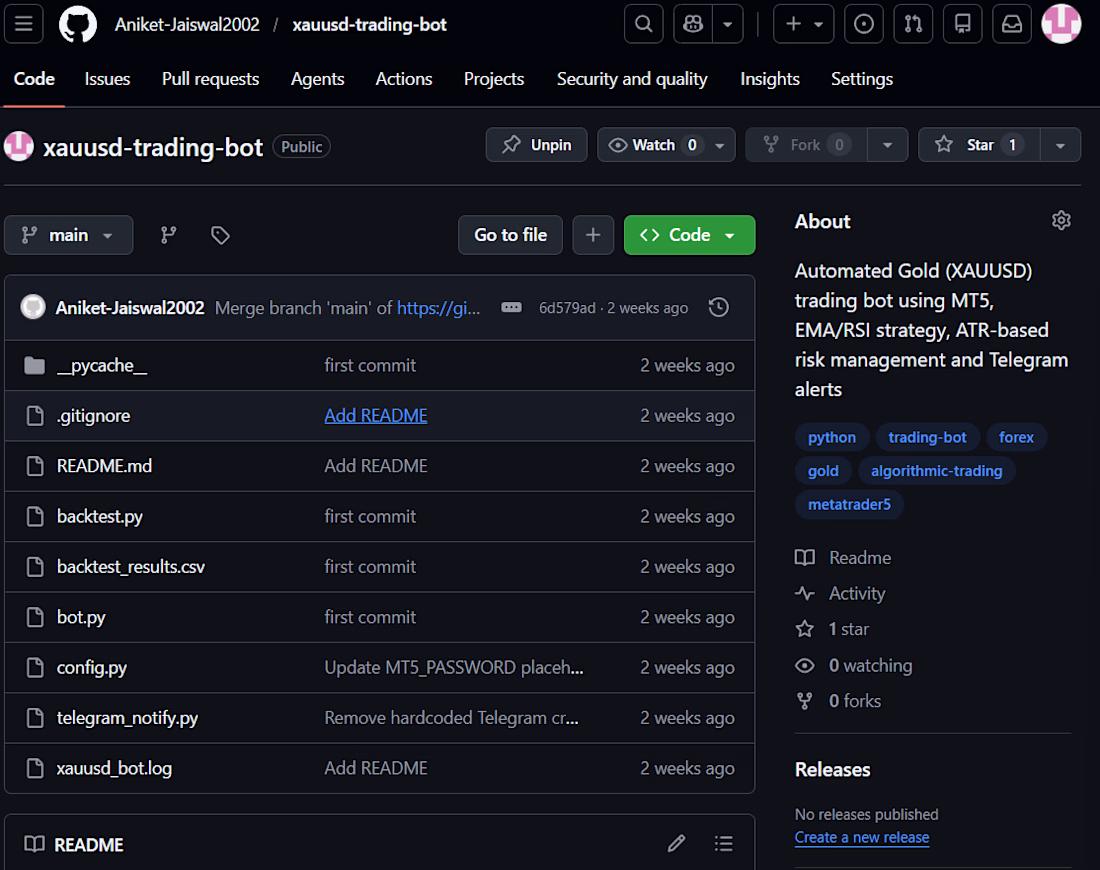The height and width of the screenshot is (870, 1100).
Task: Open user avatar menu in header
Action: pyautogui.click(x=1061, y=24)
